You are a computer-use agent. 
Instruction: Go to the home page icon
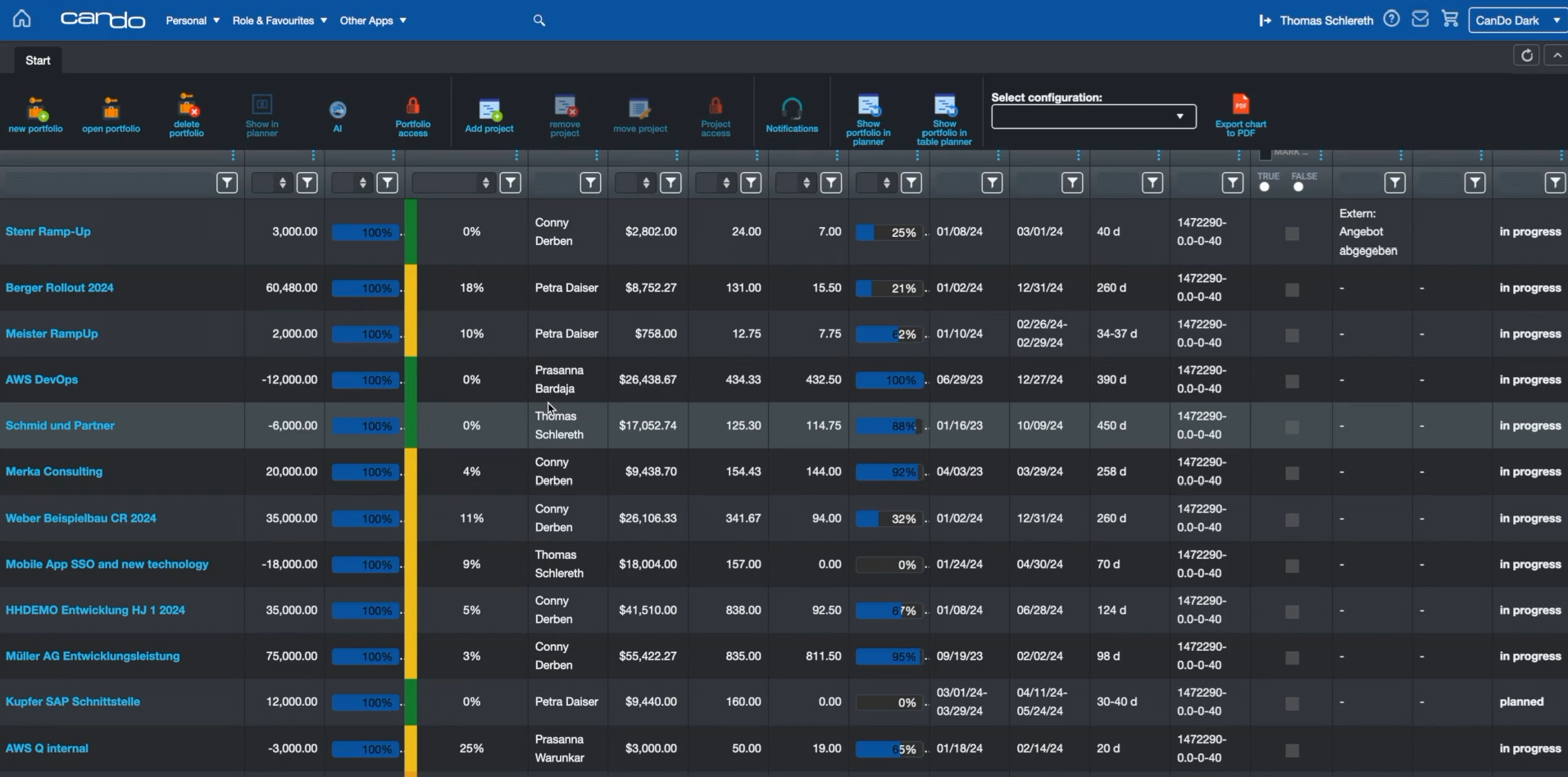click(22, 19)
